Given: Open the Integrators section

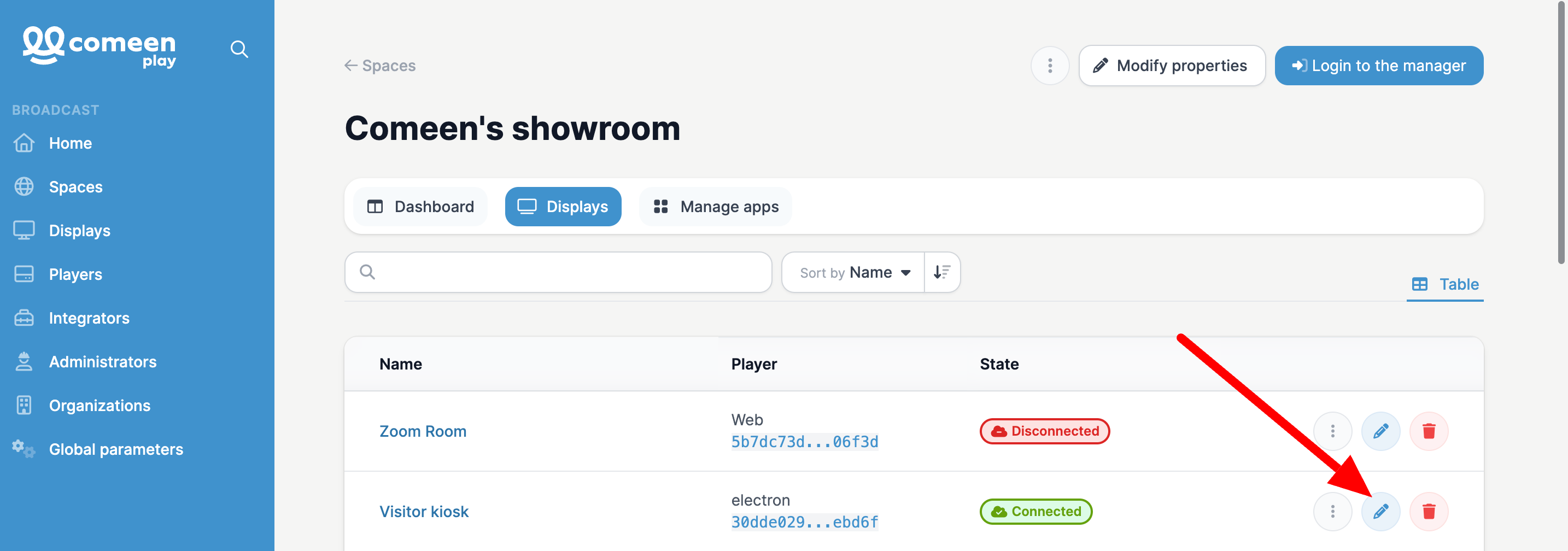Looking at the screenshot, I should pyautogui.click(x=89, y=318).
